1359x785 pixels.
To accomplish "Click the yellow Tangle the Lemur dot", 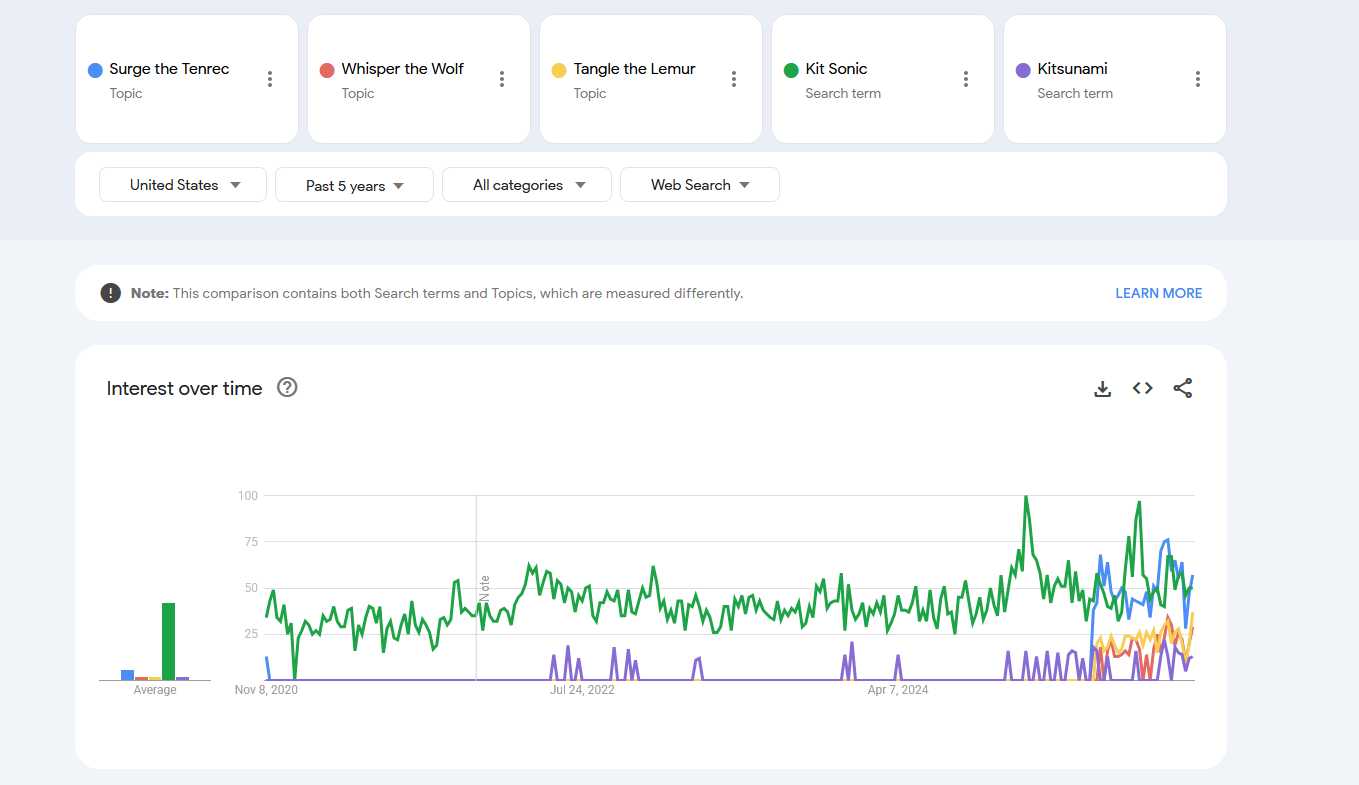I will pos(559,70).
